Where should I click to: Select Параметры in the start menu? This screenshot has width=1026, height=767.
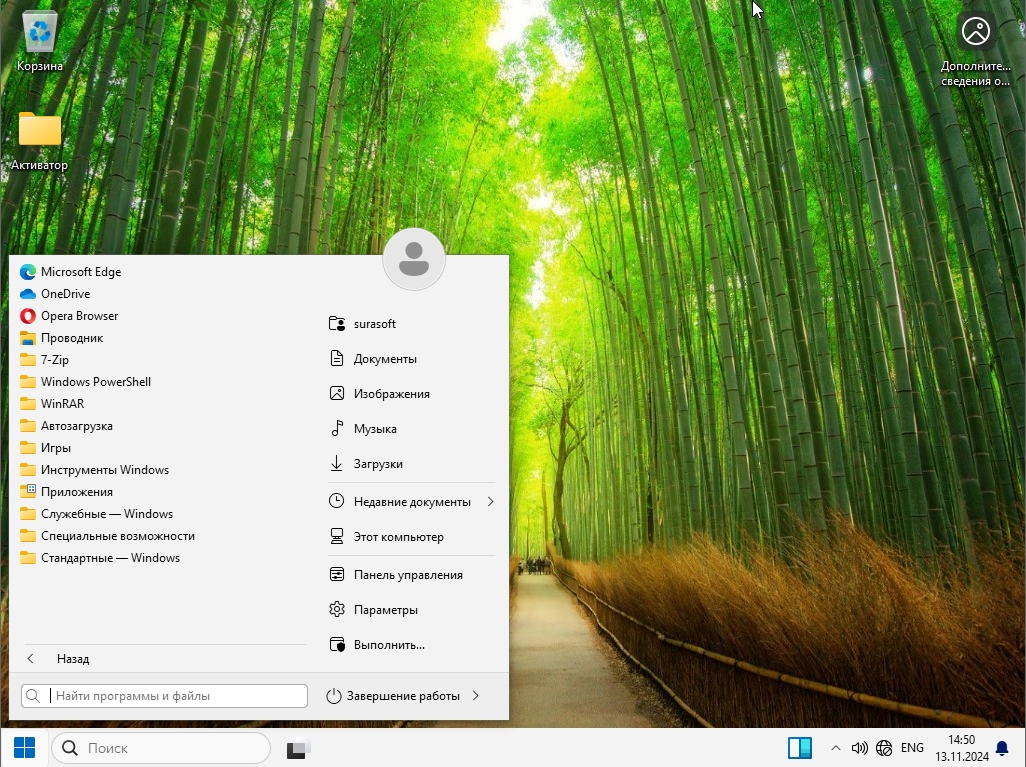coord(385,610)
